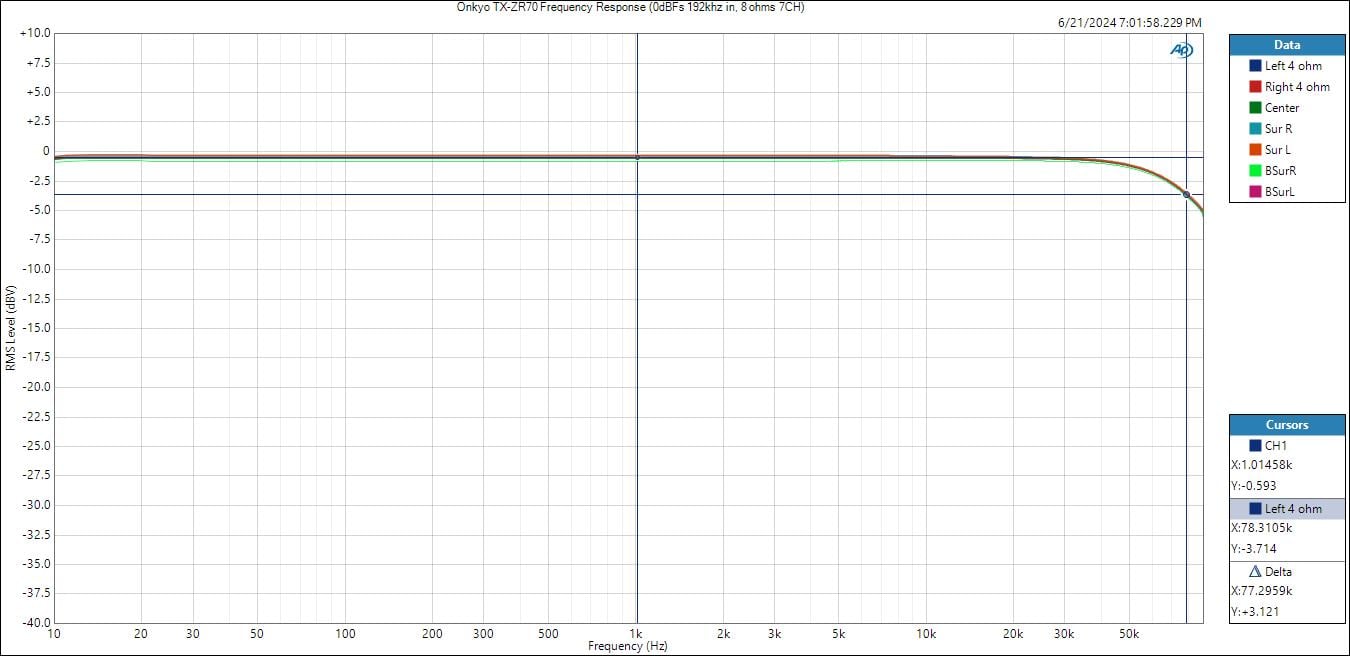Click the magenta BSurL color swatch
This screenshot has height=656, width=1350.
pos(1254,192)
